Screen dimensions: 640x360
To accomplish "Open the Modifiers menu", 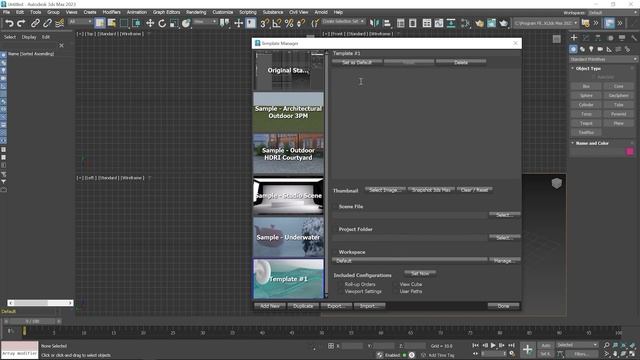I will coord(111,12).
